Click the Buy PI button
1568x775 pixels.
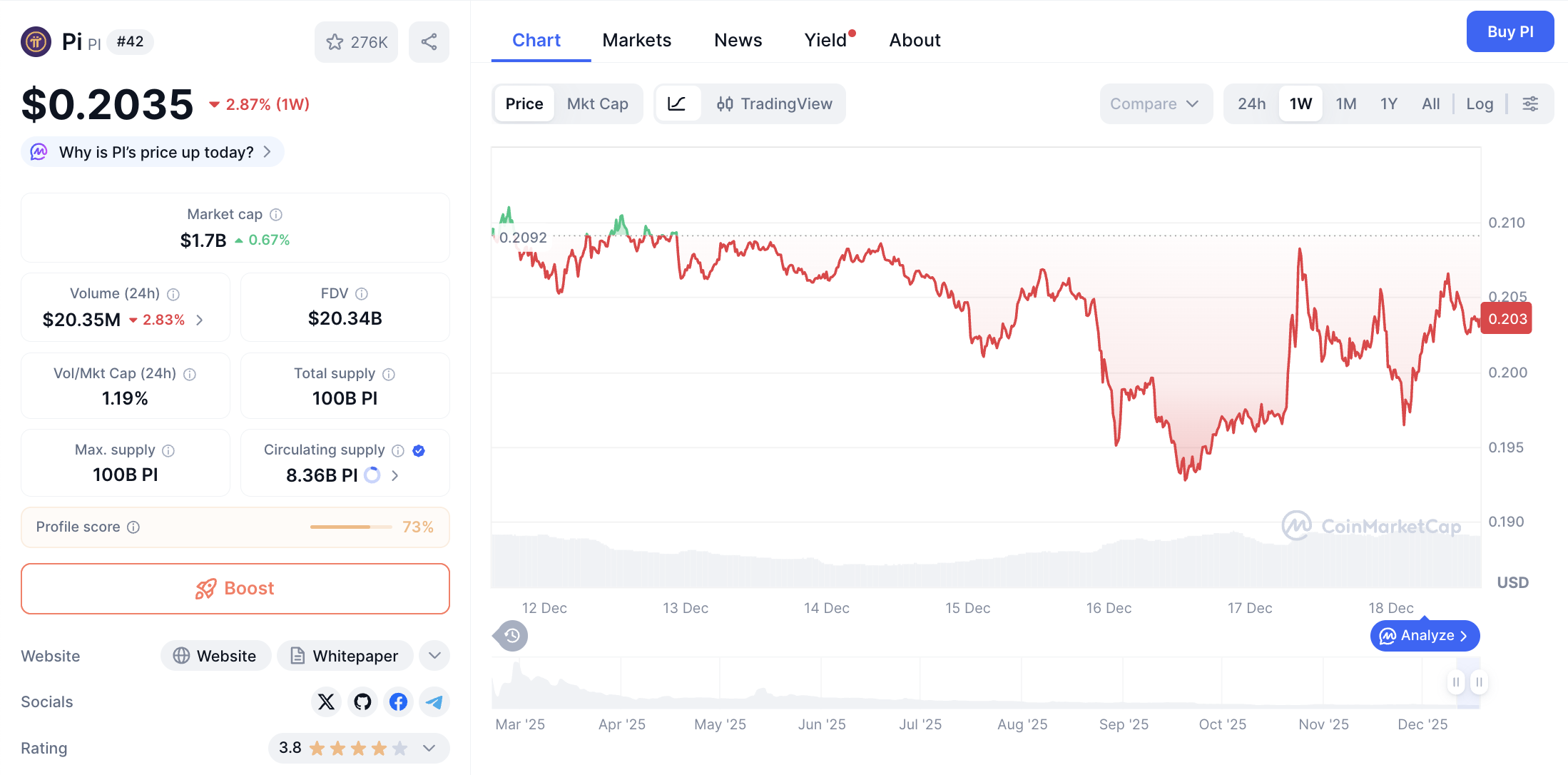[x=1510, y=31]
